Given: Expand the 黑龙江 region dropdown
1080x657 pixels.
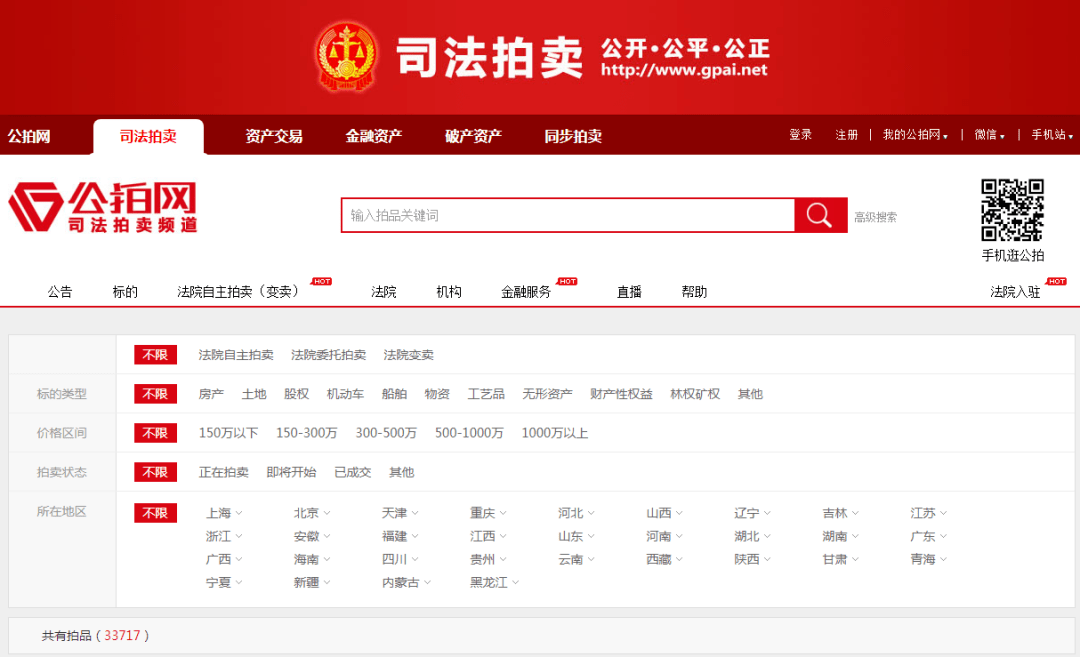Looking at the screenshot, I should pos(495,583).
